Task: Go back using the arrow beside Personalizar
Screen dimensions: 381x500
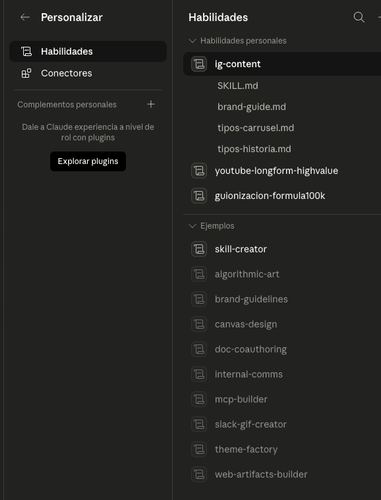Action: click(25, 17)
